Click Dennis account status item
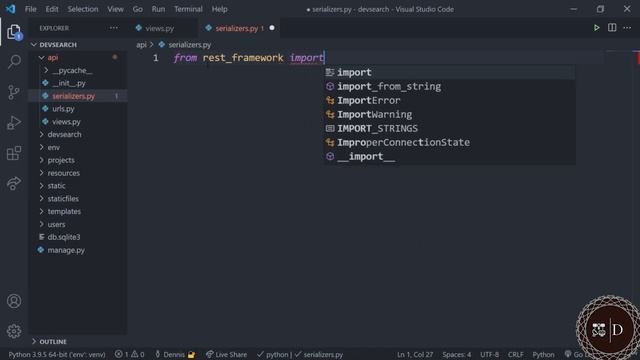Image resolution: width=640 pixels, height=360 pixels. (175, 354)
